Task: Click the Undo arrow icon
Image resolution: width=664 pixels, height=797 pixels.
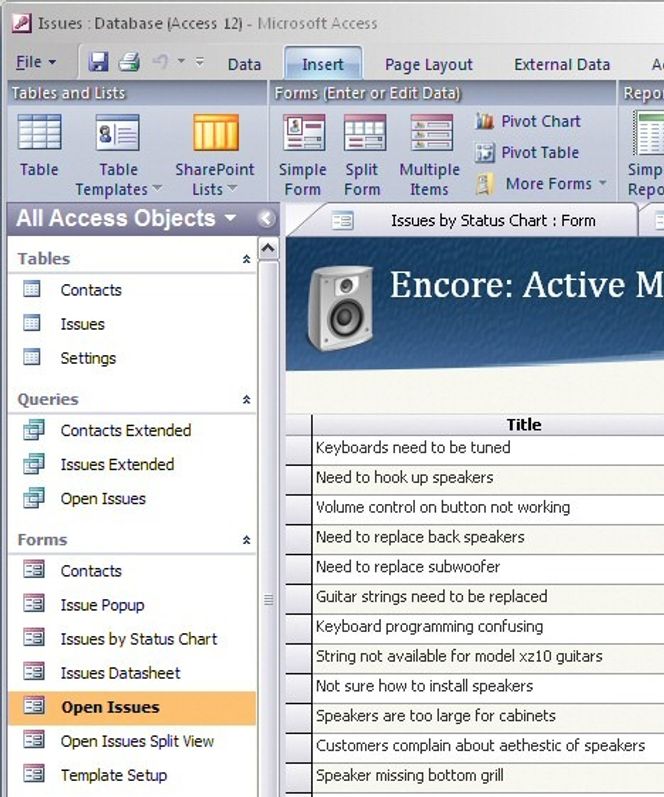Action: click(161, 62)
